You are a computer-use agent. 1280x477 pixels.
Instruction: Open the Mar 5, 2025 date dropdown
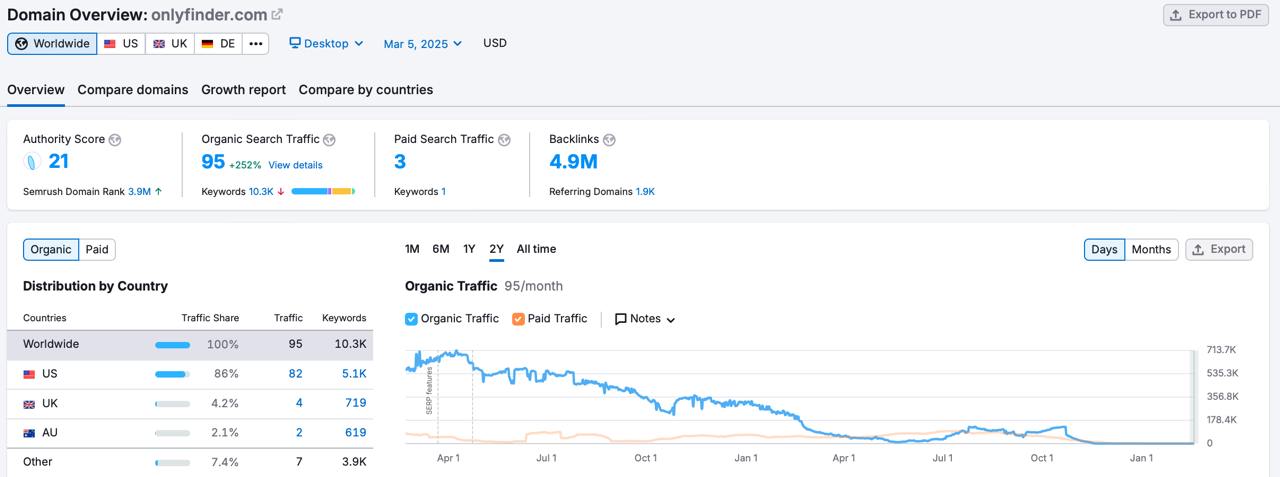423,43
